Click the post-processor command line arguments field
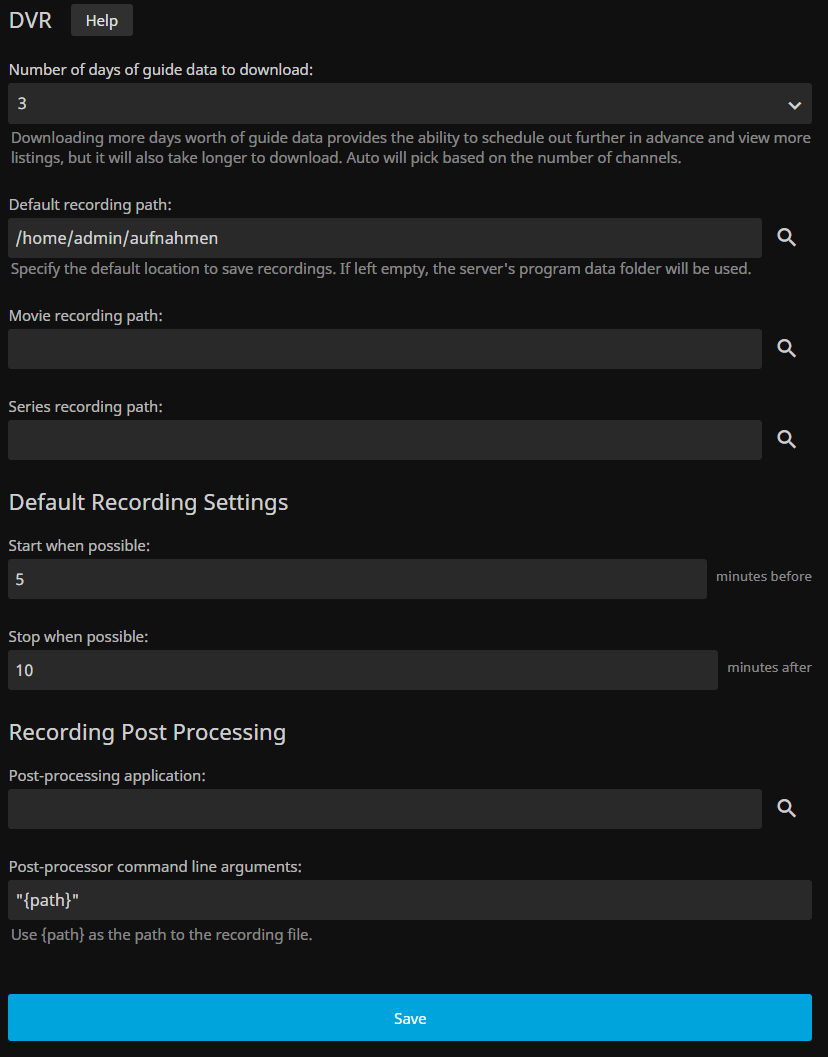 point(410,900)
